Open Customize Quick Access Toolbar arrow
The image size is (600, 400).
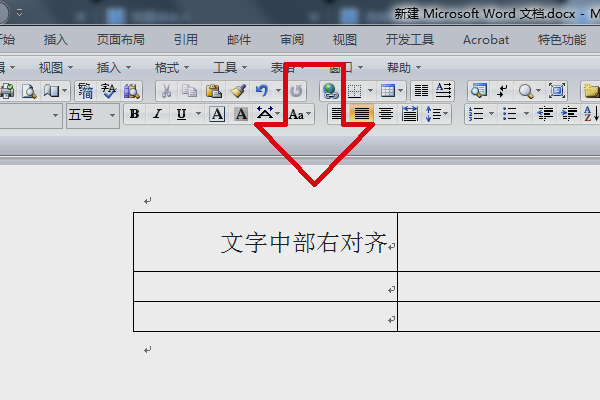pos(19,13)
